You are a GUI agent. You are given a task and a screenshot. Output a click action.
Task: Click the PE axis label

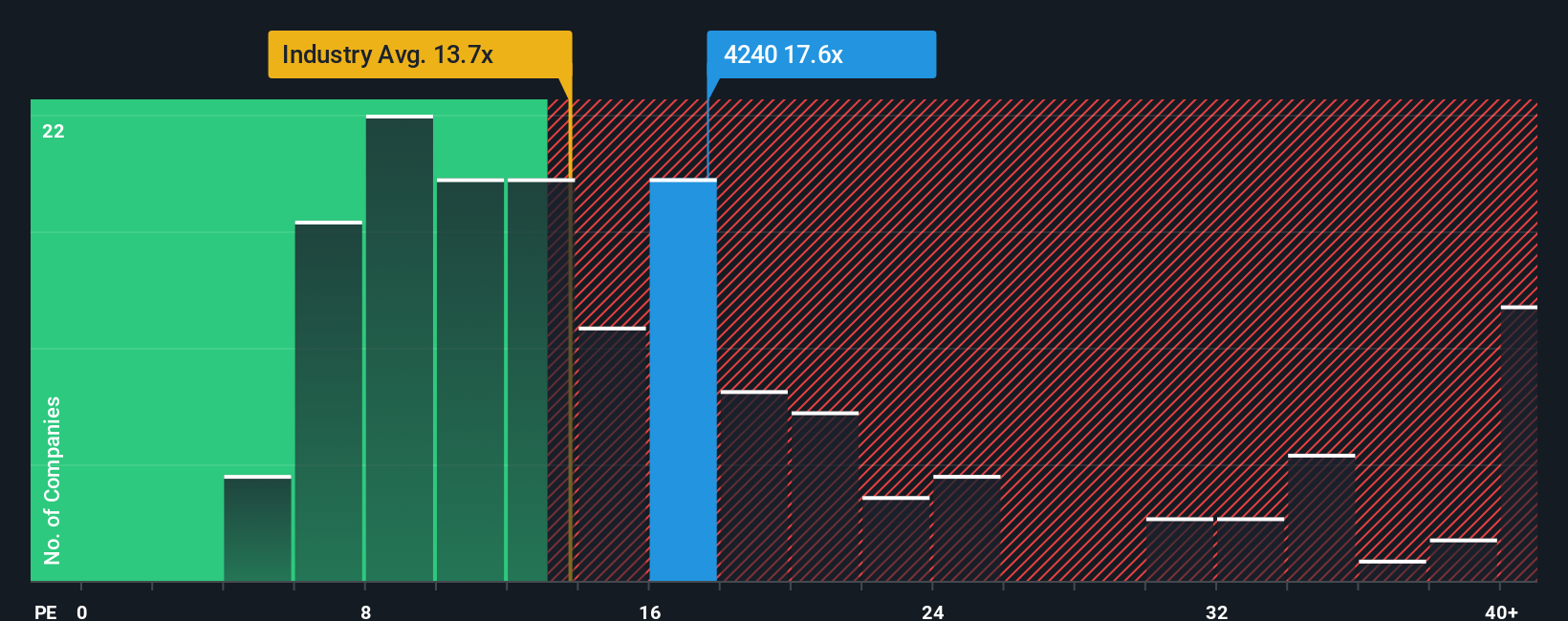pos(46,611)
